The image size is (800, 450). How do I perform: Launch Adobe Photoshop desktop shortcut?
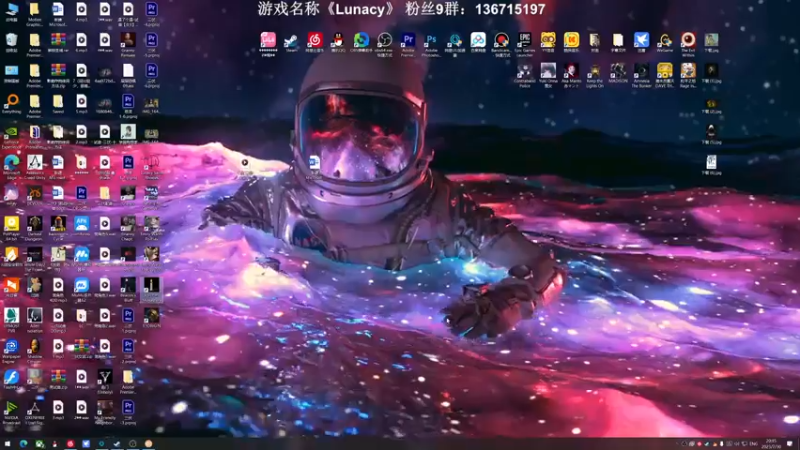coord(431,44)
